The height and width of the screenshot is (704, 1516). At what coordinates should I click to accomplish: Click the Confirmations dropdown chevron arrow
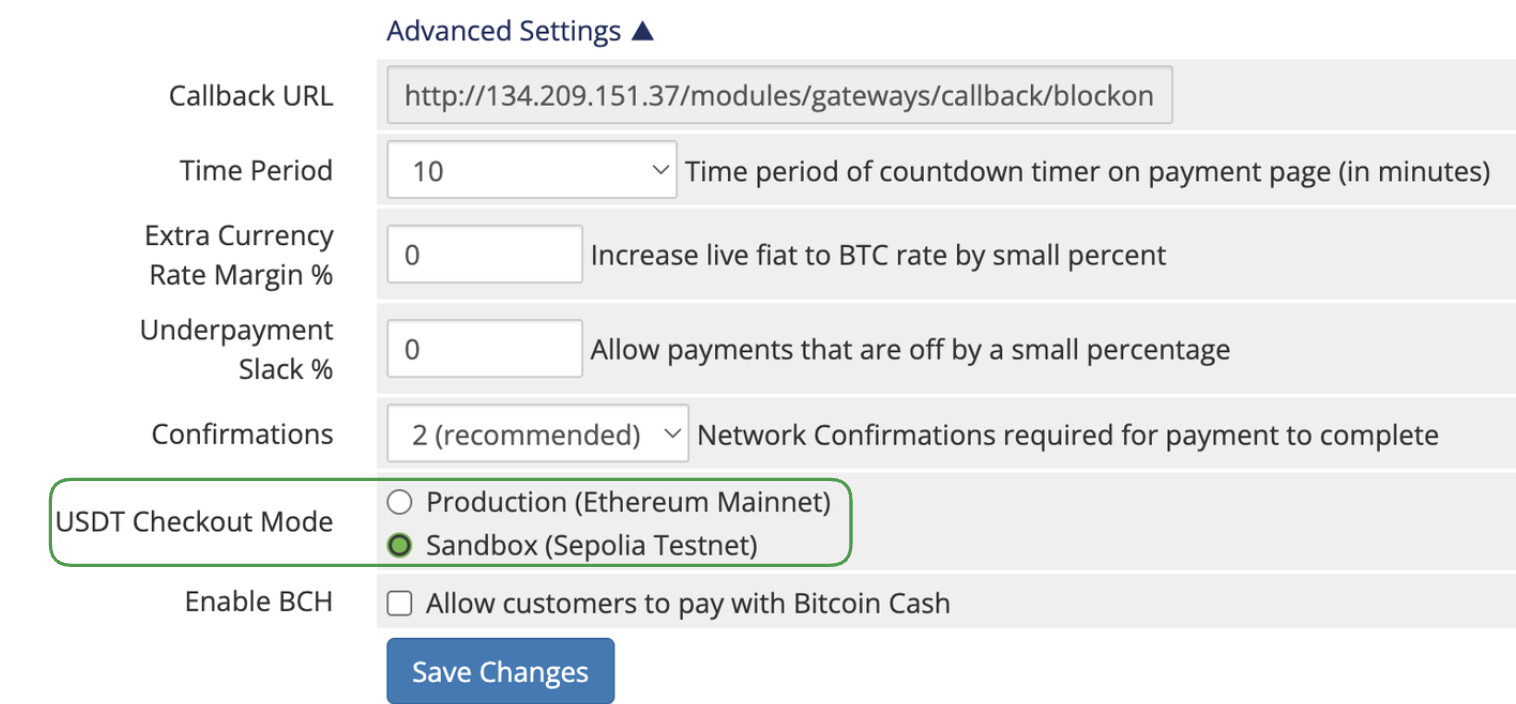tap(673, 434)
